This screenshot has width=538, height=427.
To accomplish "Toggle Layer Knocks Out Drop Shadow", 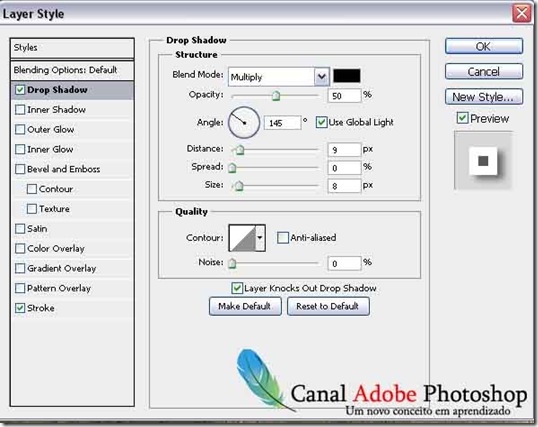I will (x=237, y=288).
